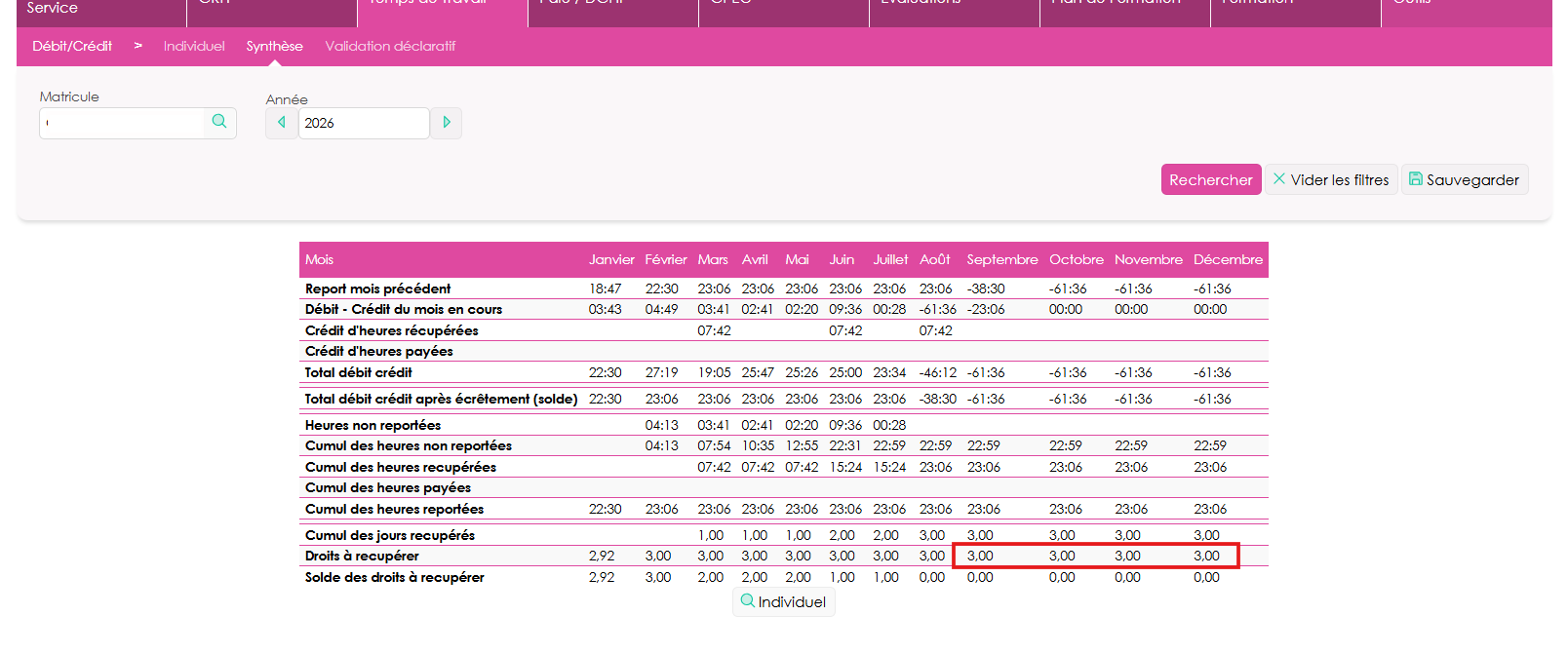Select the Synthèse sub-tab
The image size is (1568, 654).
click(x=274, y=46)
